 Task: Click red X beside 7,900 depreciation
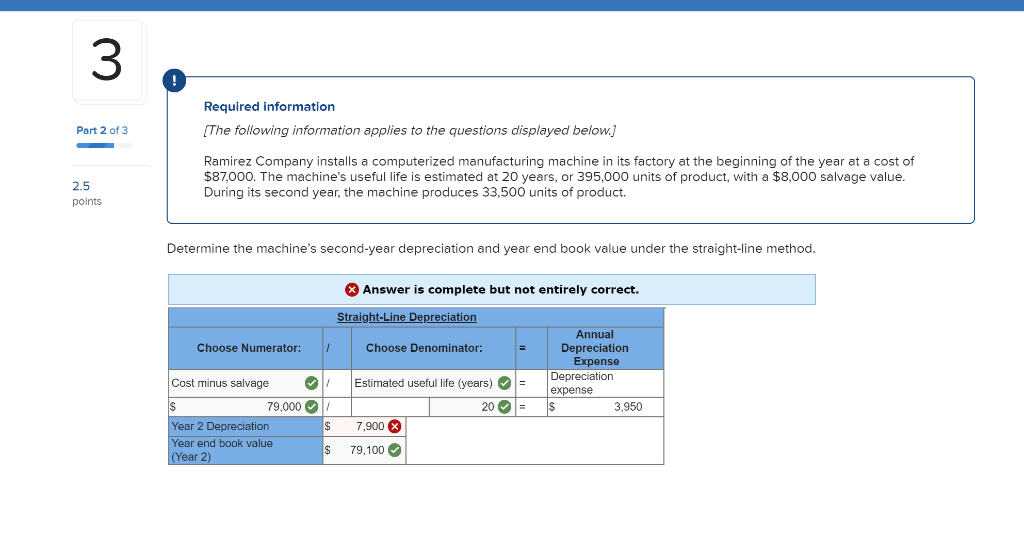pos(394,427)
